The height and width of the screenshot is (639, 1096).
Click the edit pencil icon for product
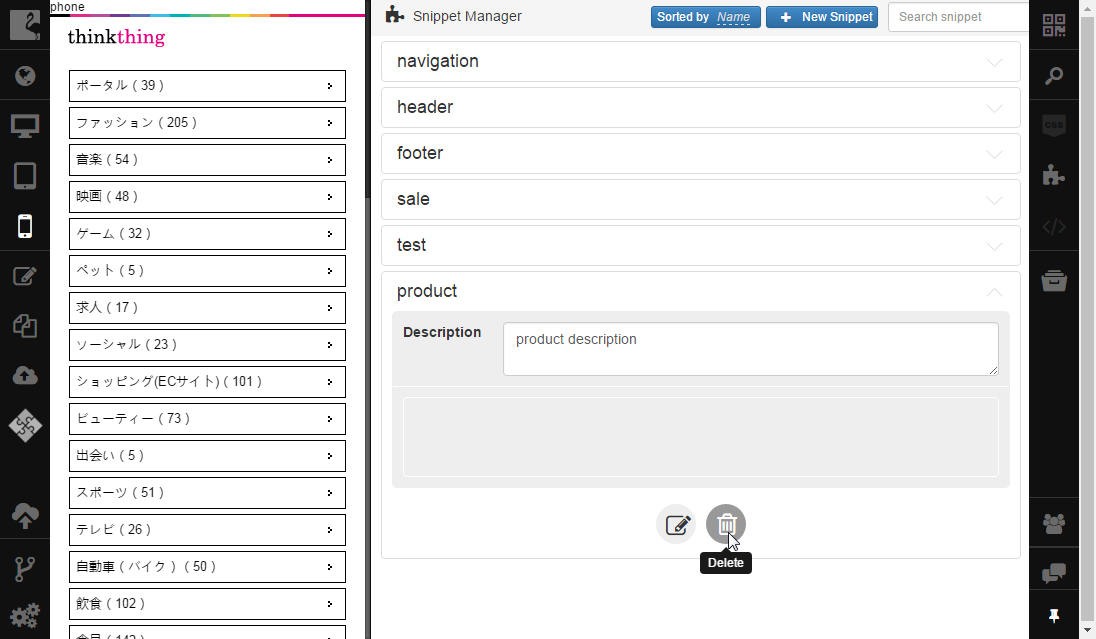(676, 524)
